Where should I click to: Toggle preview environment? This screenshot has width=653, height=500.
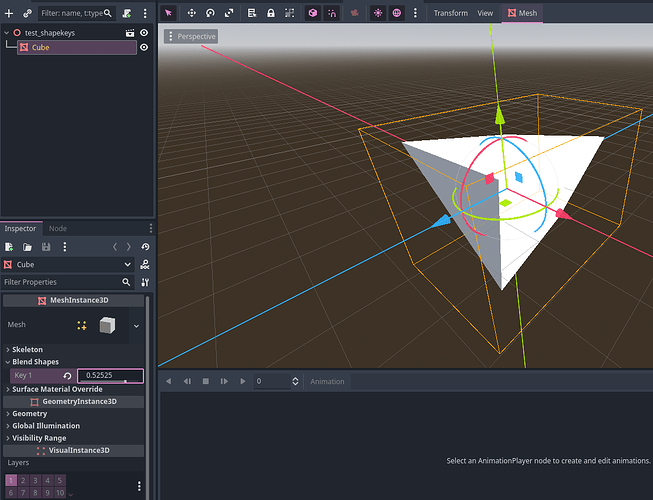(397, 13)
